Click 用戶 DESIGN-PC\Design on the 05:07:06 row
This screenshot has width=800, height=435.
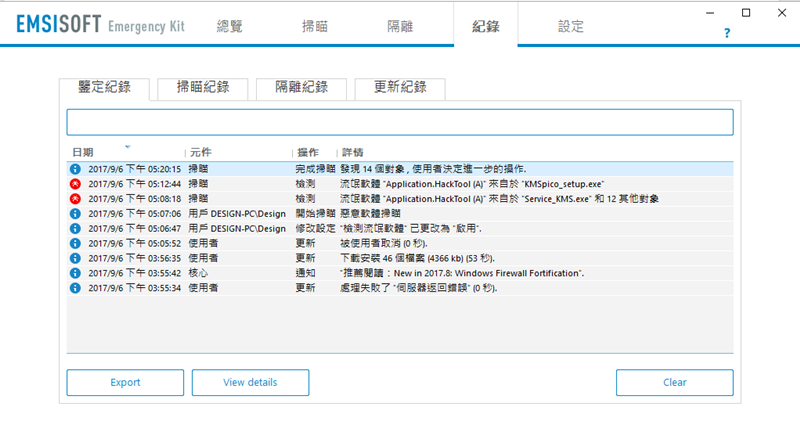pos(237,214)
